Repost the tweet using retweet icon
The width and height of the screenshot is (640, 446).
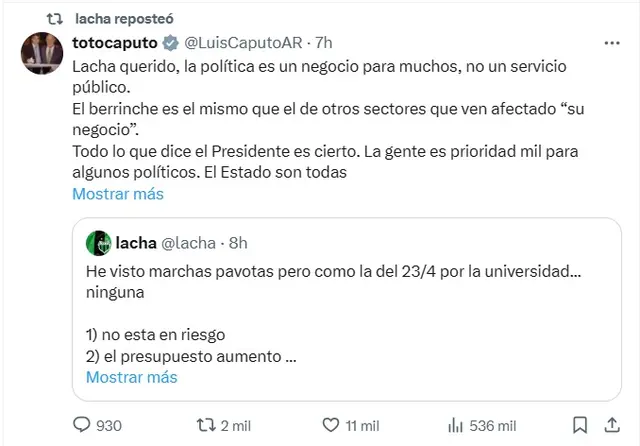pos(206,425)
